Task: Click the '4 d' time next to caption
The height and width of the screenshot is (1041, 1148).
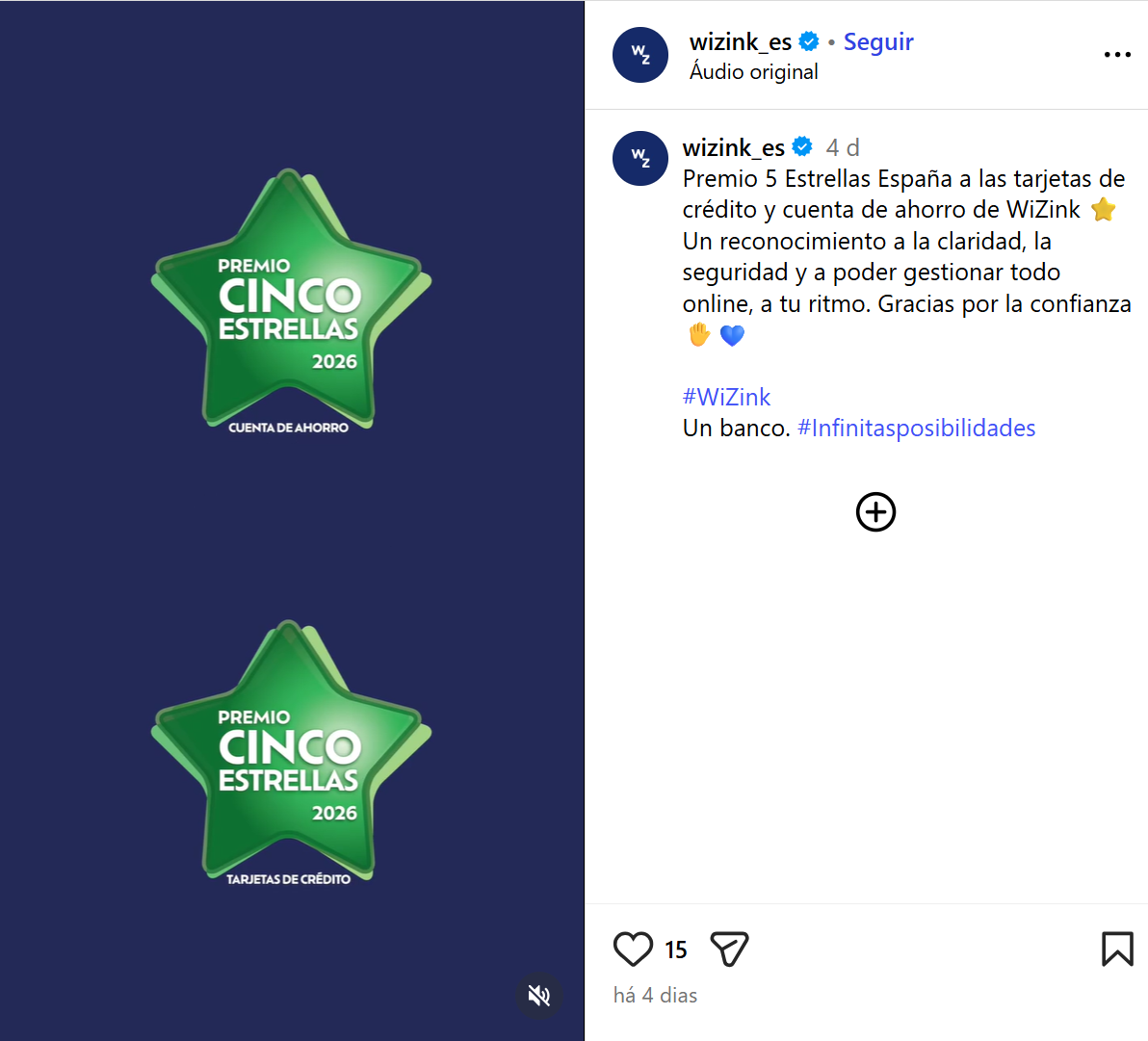Action: click(843, 147)
